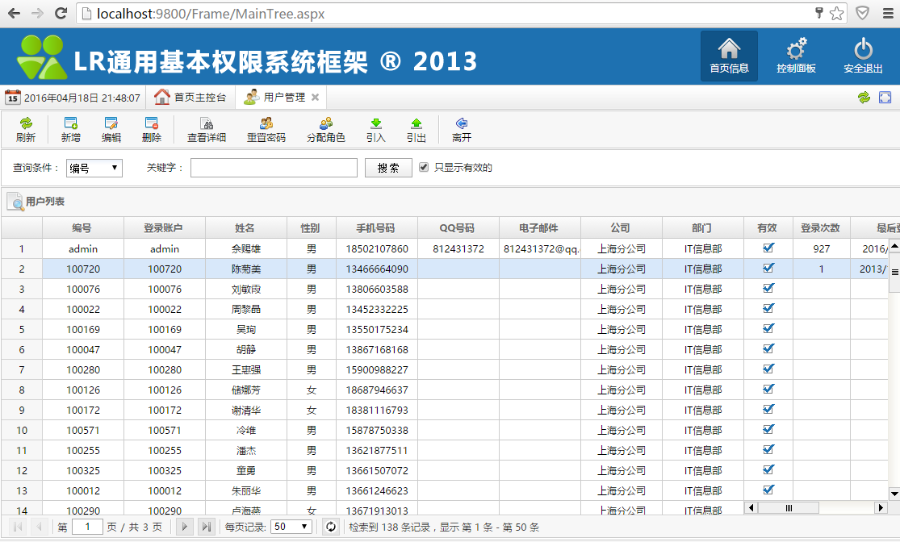This screenshot has height=542, width=900.
Task: Open the 每页记录 page size dropdown
Action: pyautogui.click(x=291, y=527)
